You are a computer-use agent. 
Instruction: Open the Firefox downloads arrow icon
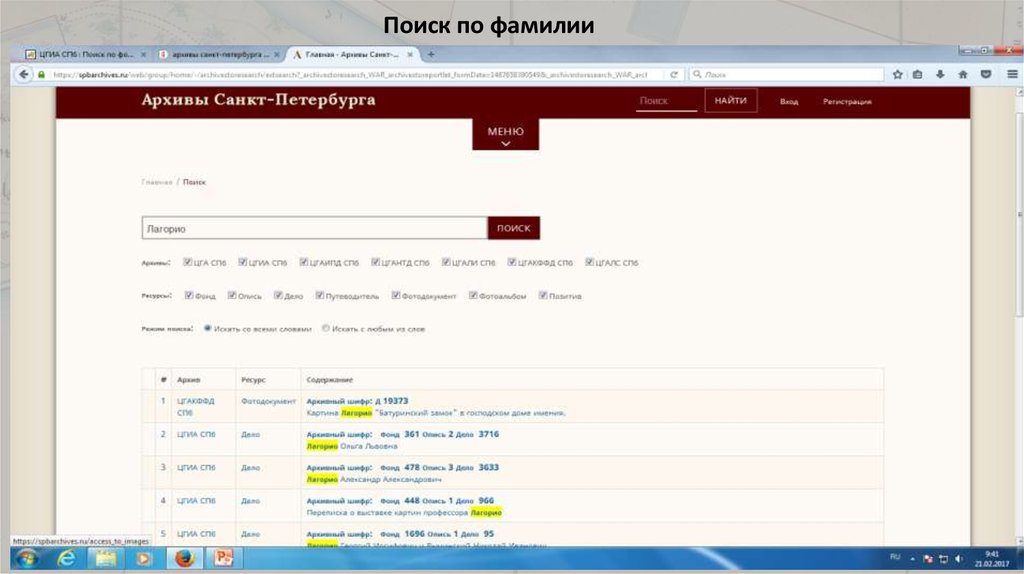[940, 74]
